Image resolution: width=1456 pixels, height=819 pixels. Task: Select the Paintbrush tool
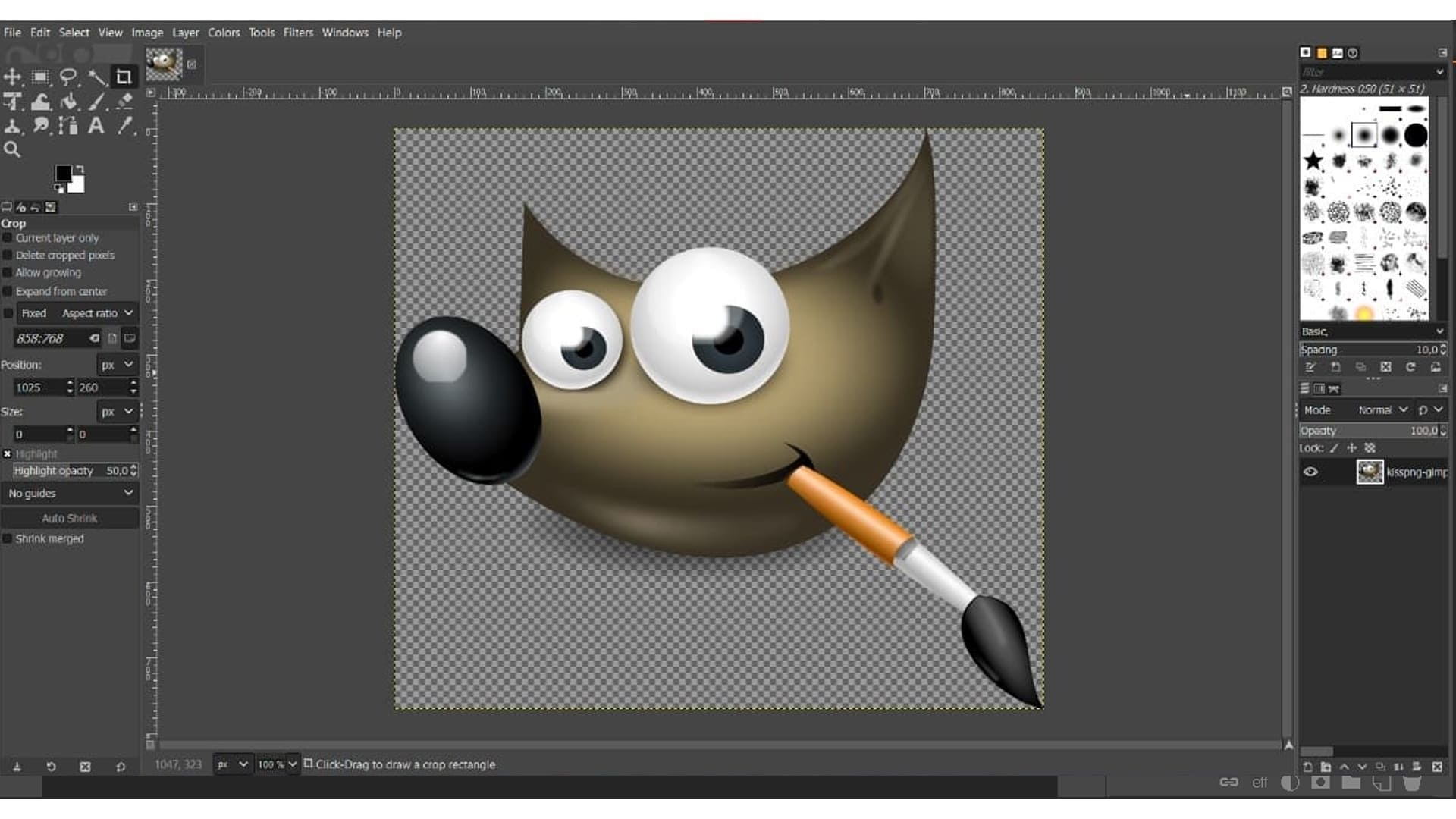pos(97,101)
